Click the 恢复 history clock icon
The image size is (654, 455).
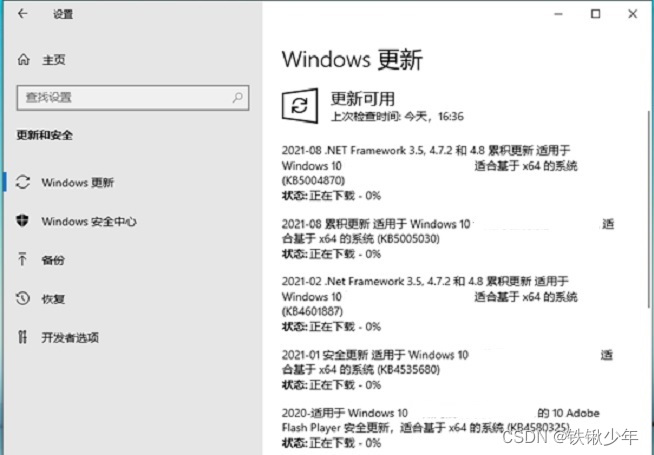[x=23, y=298]
